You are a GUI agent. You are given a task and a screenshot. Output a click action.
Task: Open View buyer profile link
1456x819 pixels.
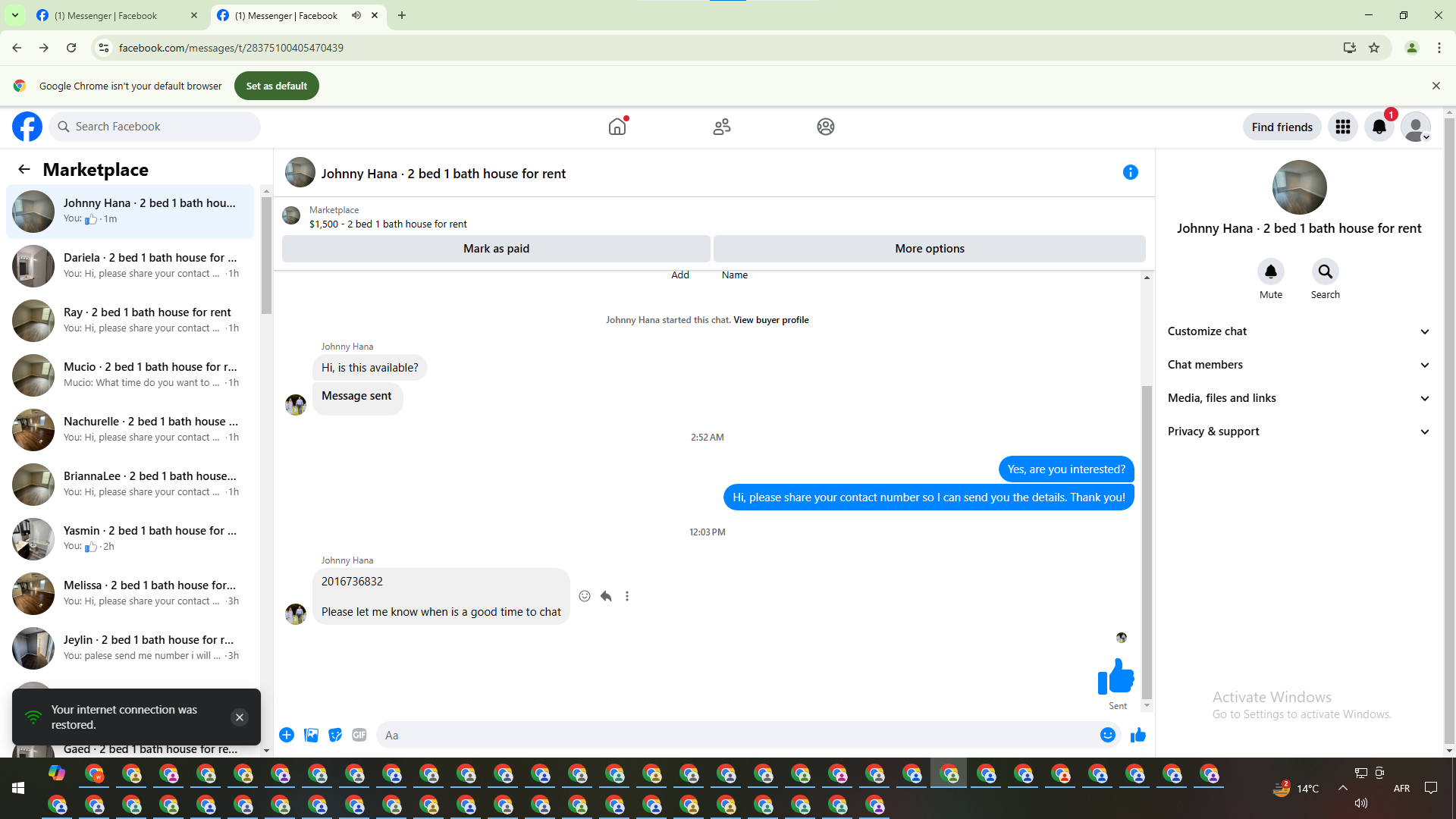(771, 320)
